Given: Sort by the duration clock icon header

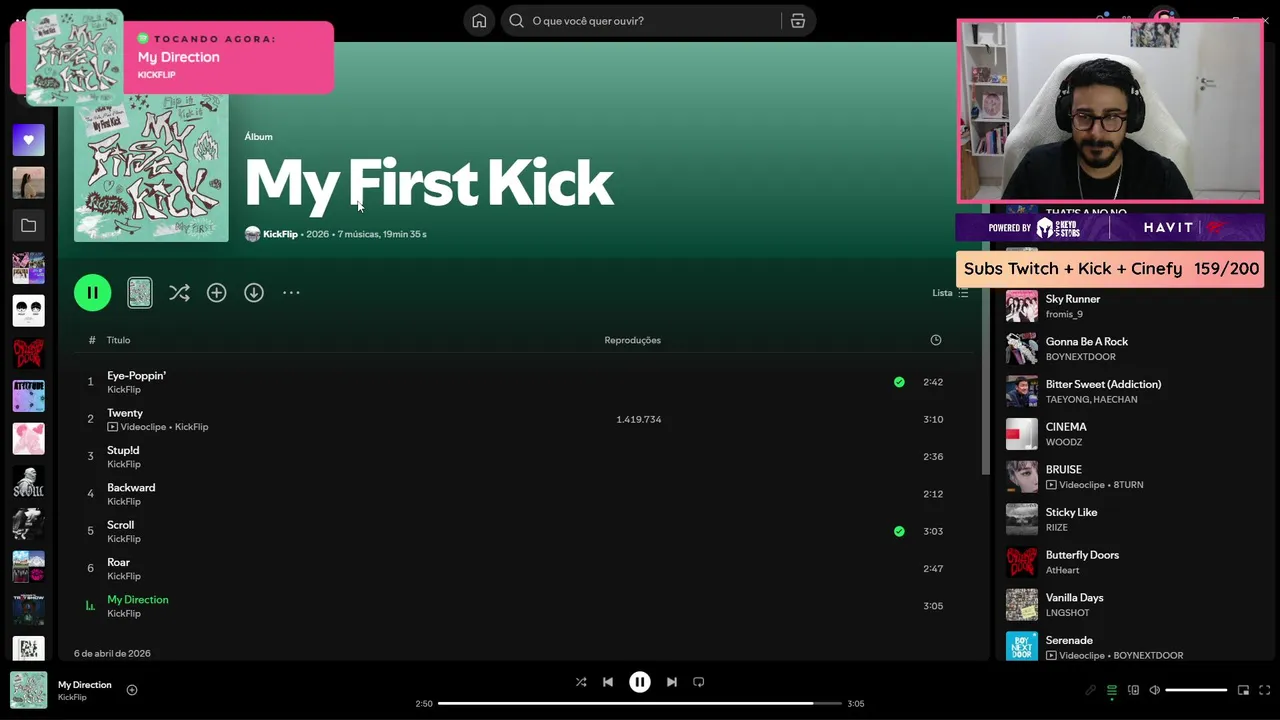Looking at the screenshot, I should coord(936,340).
